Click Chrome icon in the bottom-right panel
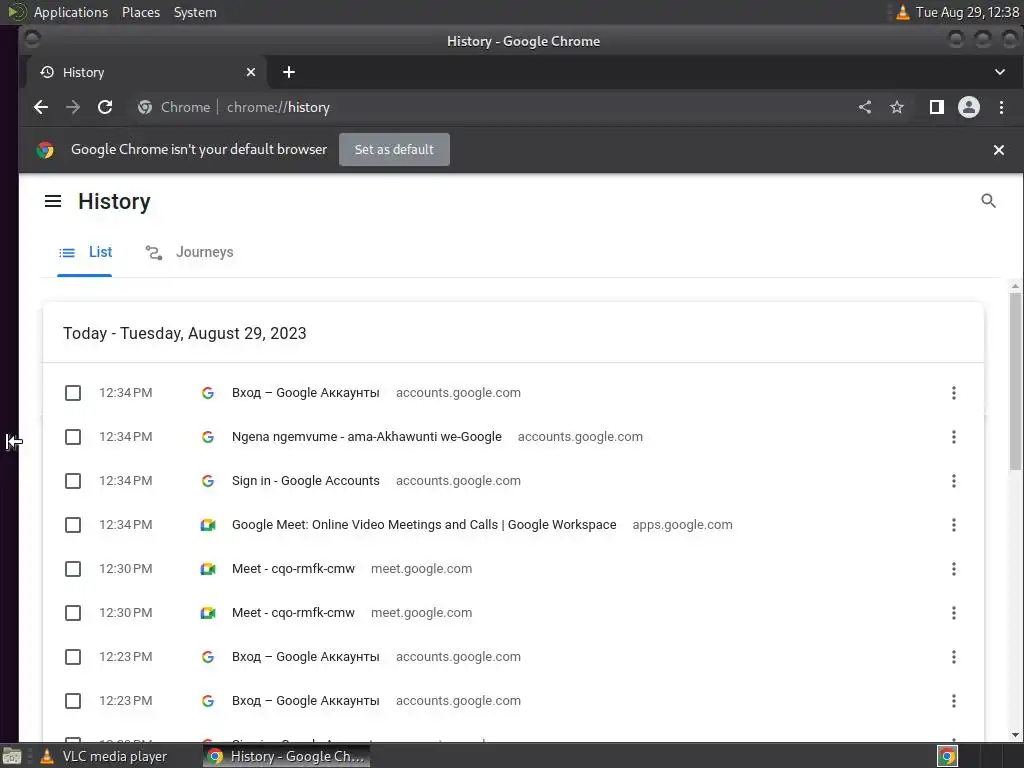 [947, 756]
